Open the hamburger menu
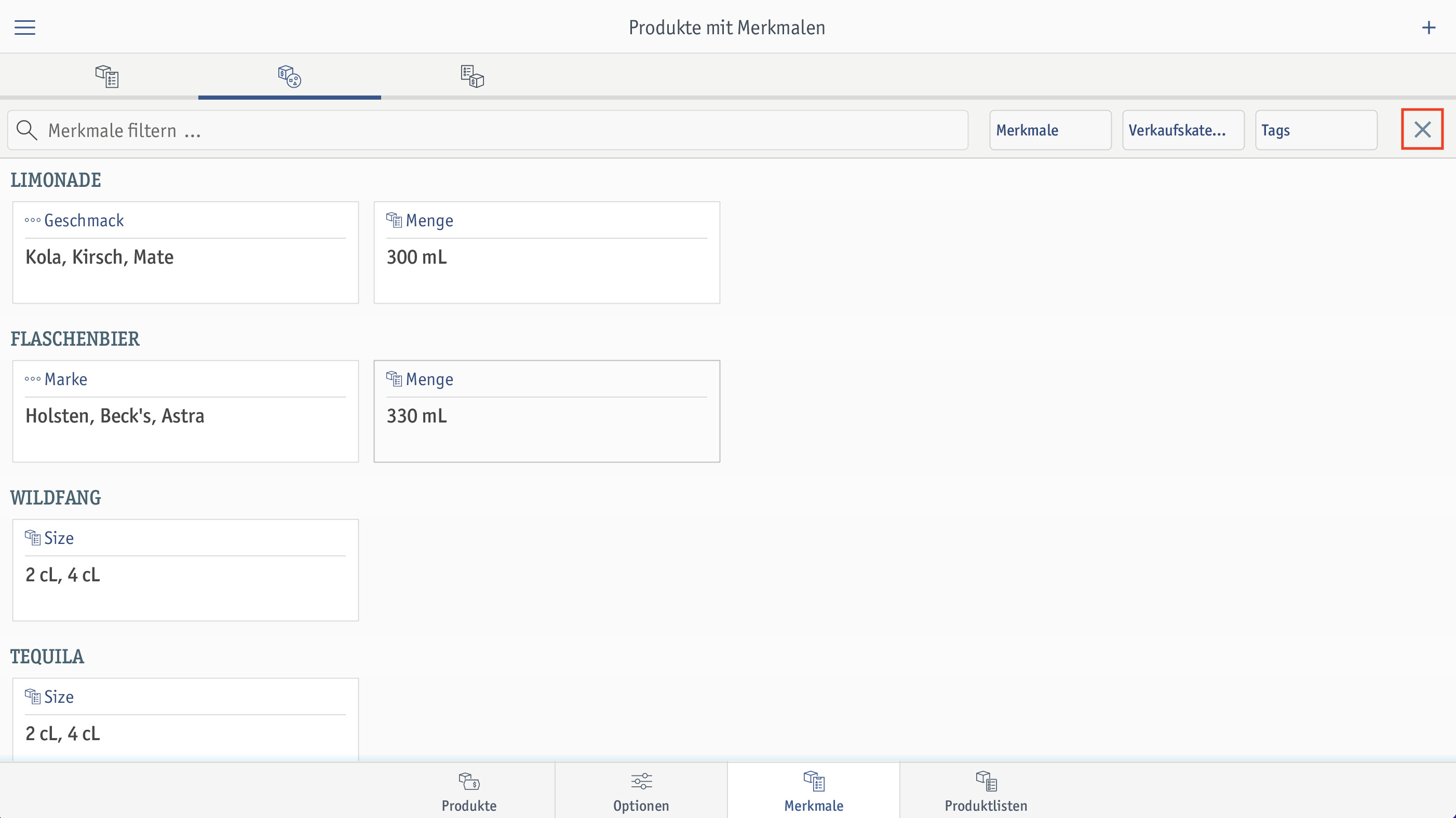 click(x=25, y=27)
